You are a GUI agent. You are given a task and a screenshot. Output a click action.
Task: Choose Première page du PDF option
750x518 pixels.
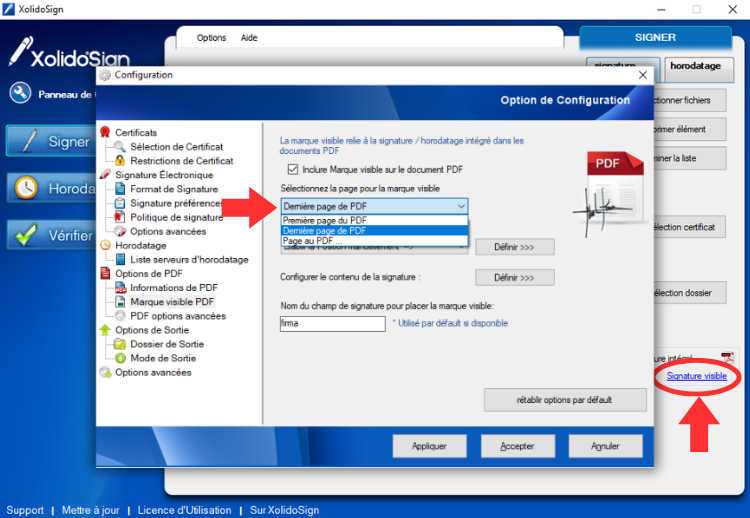[x=375, y=220]
